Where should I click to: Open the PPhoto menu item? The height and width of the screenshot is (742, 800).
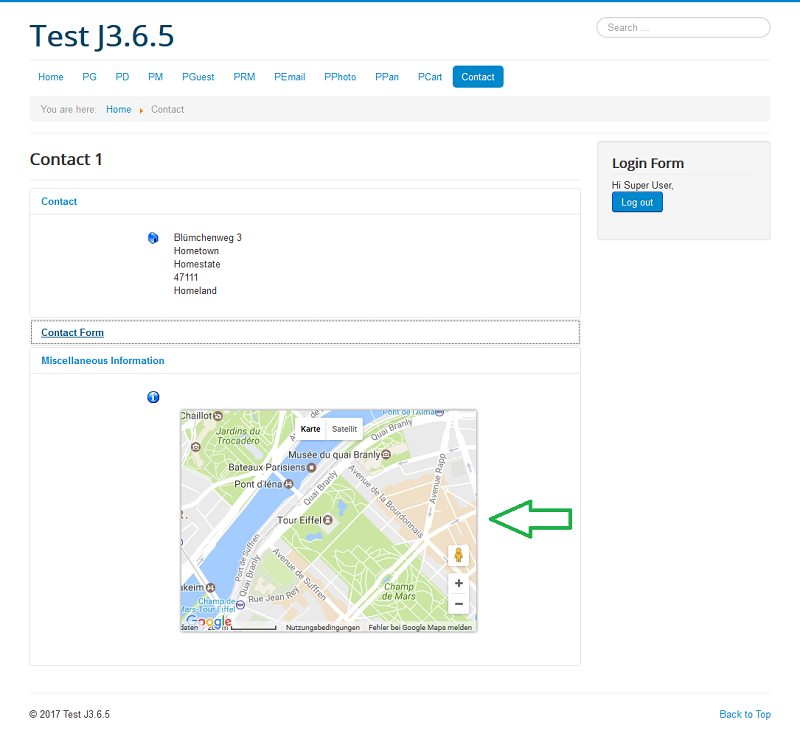coord(340,77)
